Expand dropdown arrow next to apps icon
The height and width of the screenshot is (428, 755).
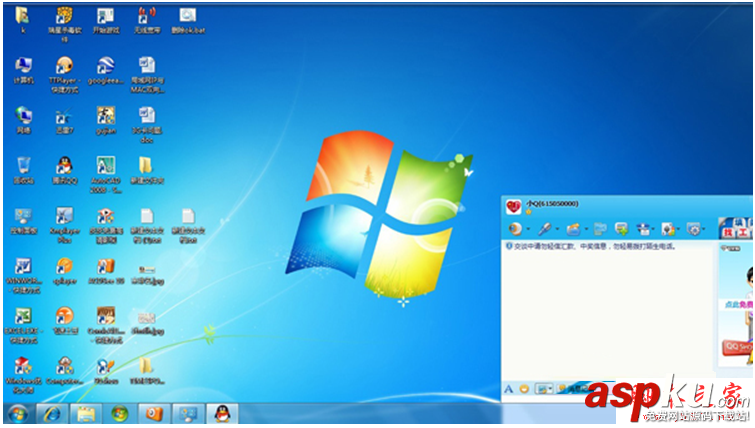click(x=678, y=230)
